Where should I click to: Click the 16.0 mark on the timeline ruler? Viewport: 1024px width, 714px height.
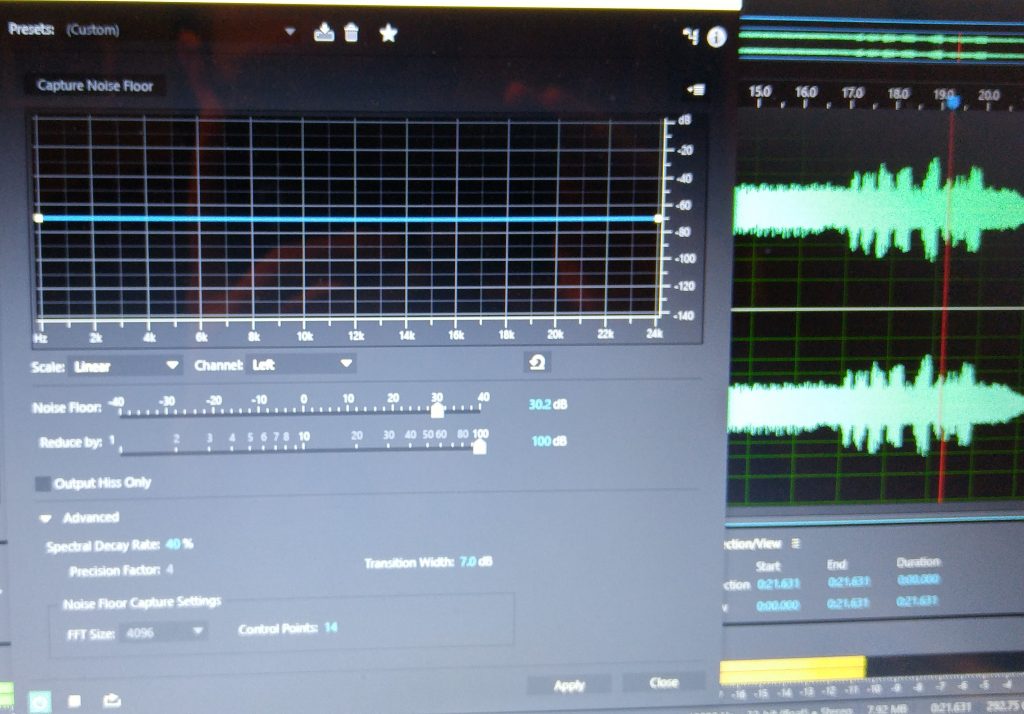(x=806, y=93)
